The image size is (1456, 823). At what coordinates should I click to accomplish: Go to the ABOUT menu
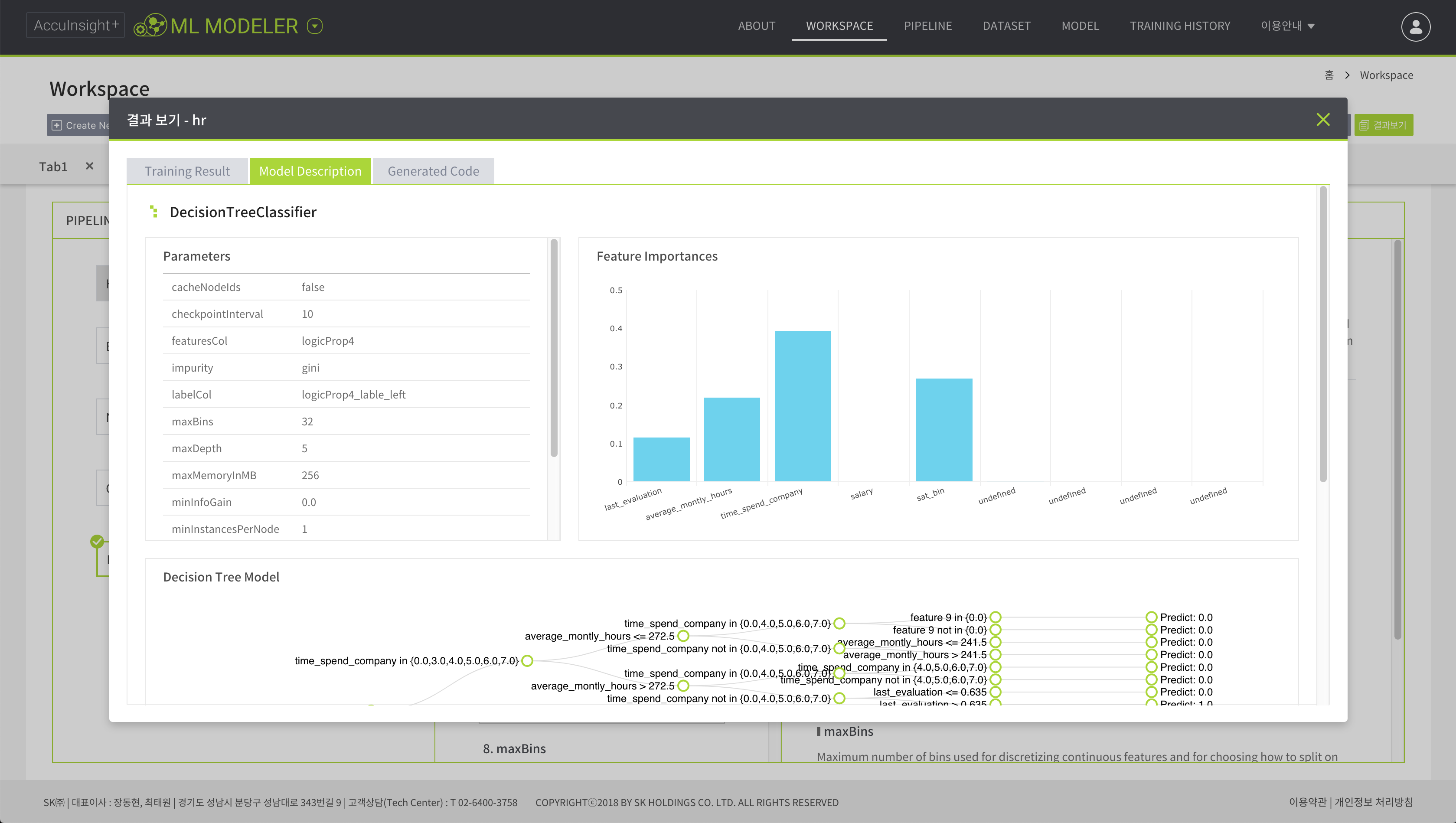coord(756,26)
